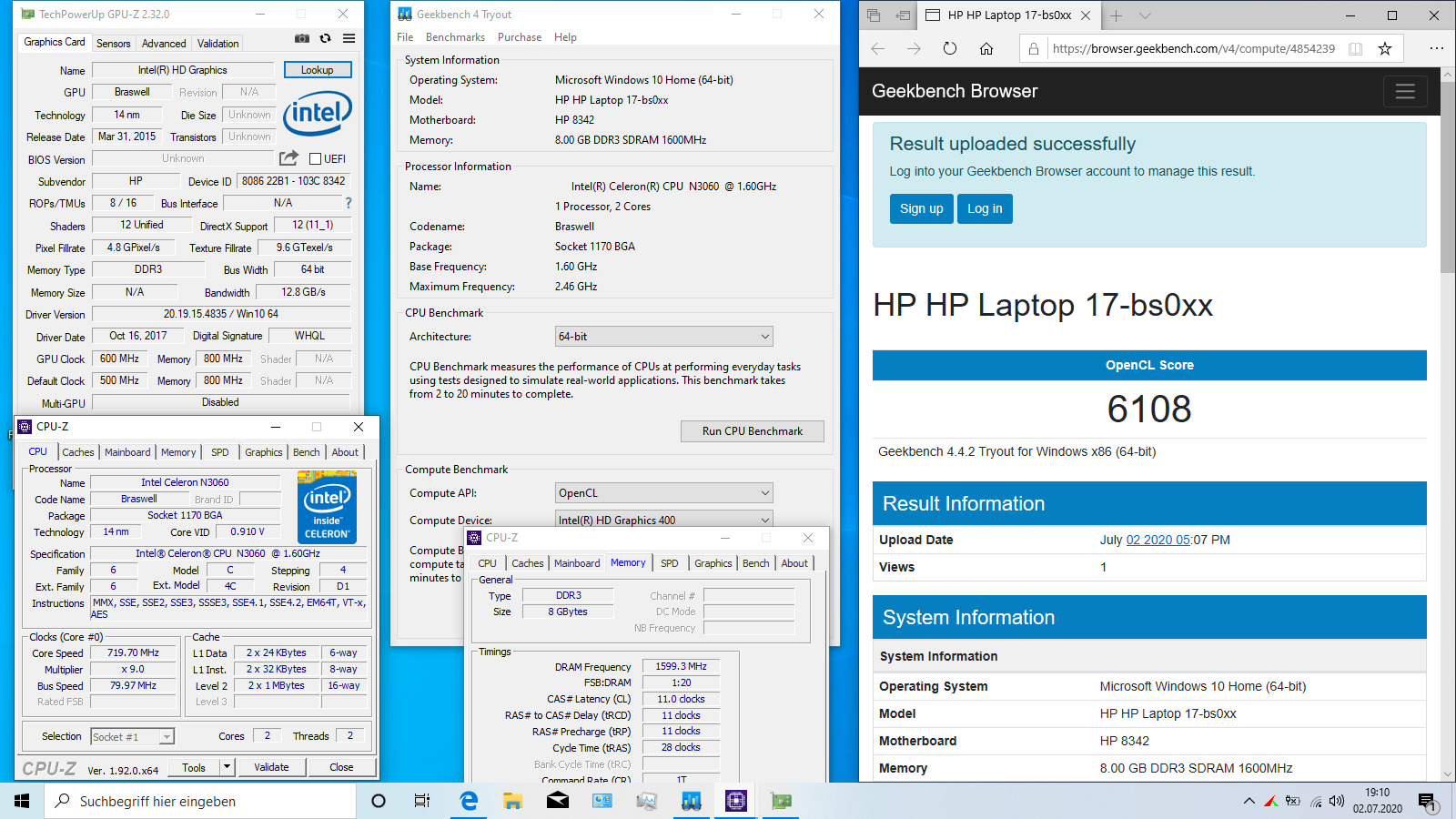Open the browser home page
This screenshot has height=819, width=1456.
[986, 49]
